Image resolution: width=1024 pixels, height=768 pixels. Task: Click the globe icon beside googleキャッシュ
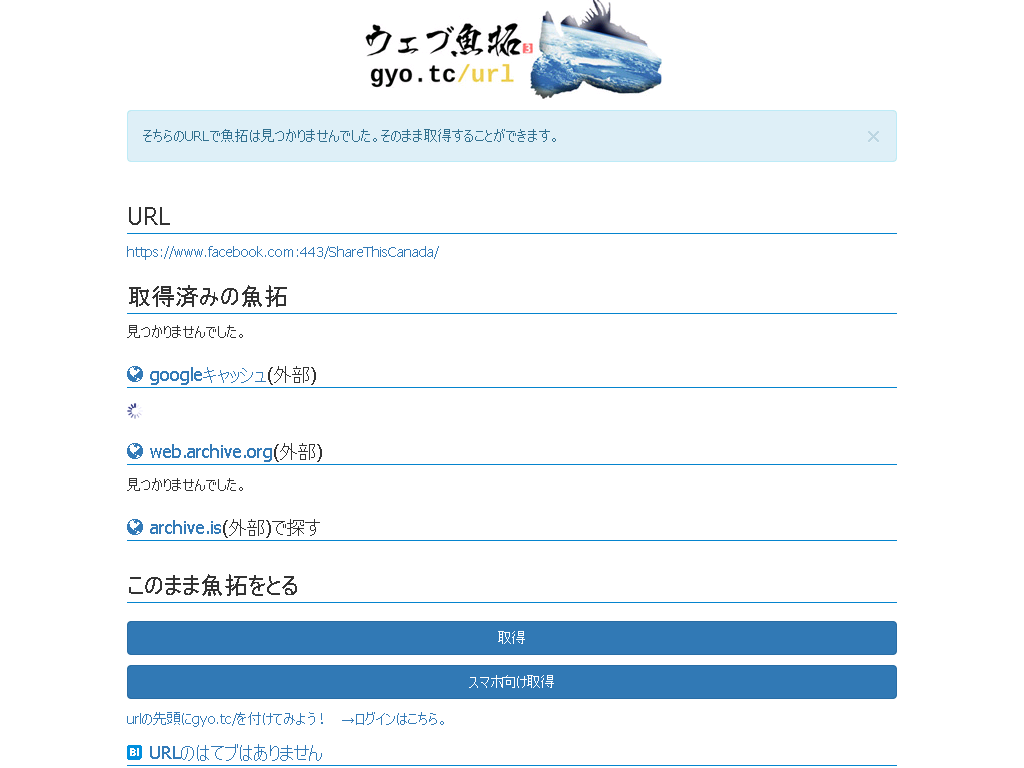pos(135,375)
